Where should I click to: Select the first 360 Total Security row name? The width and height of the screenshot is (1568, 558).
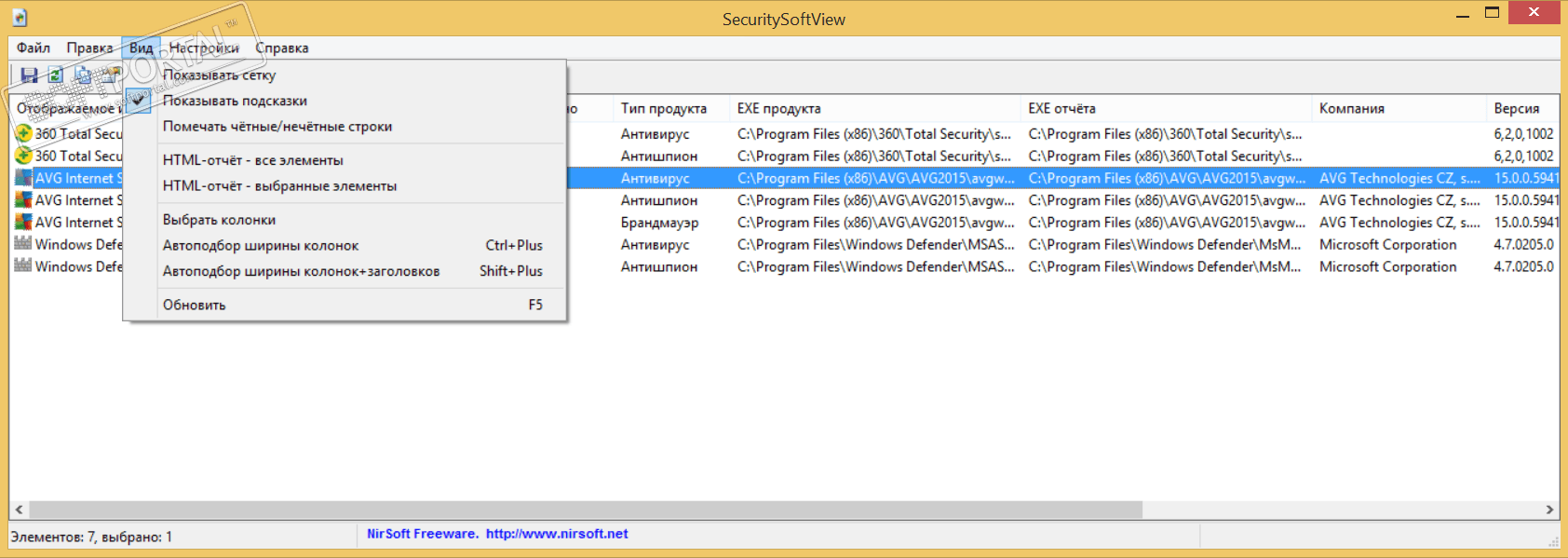[x=78, y=134]
